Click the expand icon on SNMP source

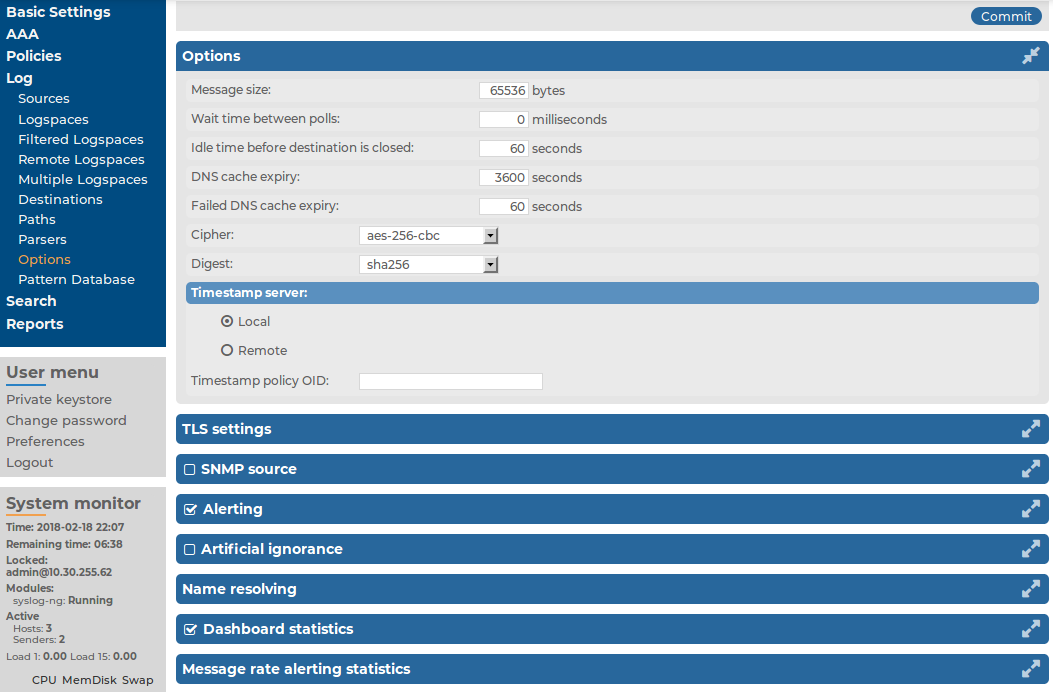(1031, 469)
